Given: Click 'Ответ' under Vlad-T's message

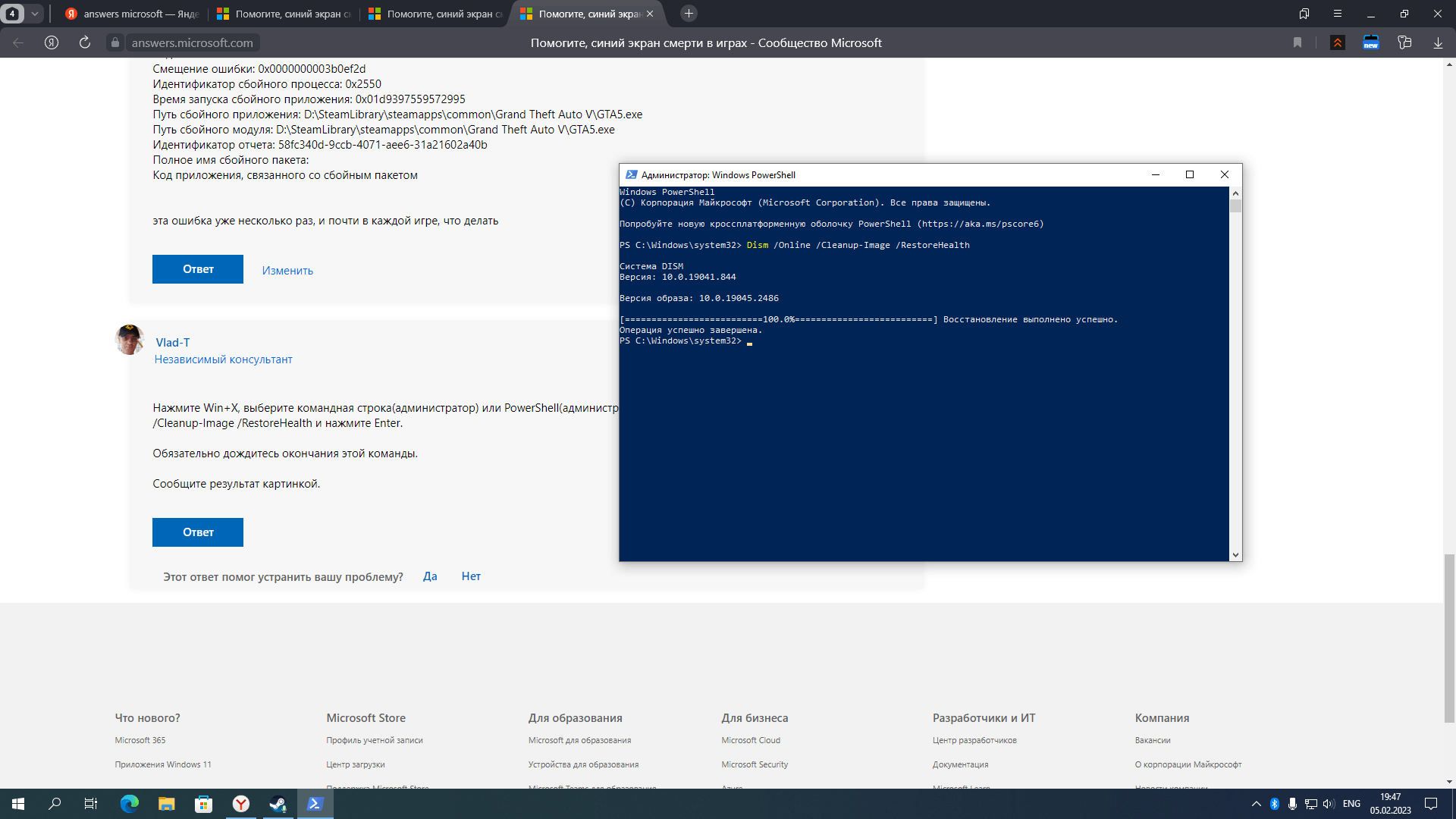Looking at the screenshot, I should click(198, 532).
